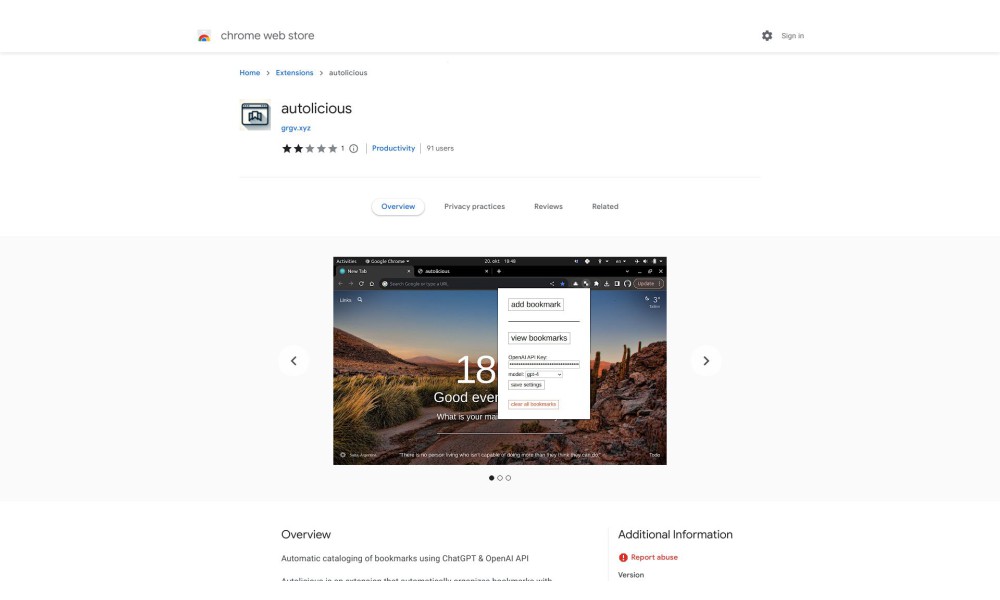Viewport: 1000px width, 600px height.
Task: Click the "91 users" text
Action: [440, 148]
